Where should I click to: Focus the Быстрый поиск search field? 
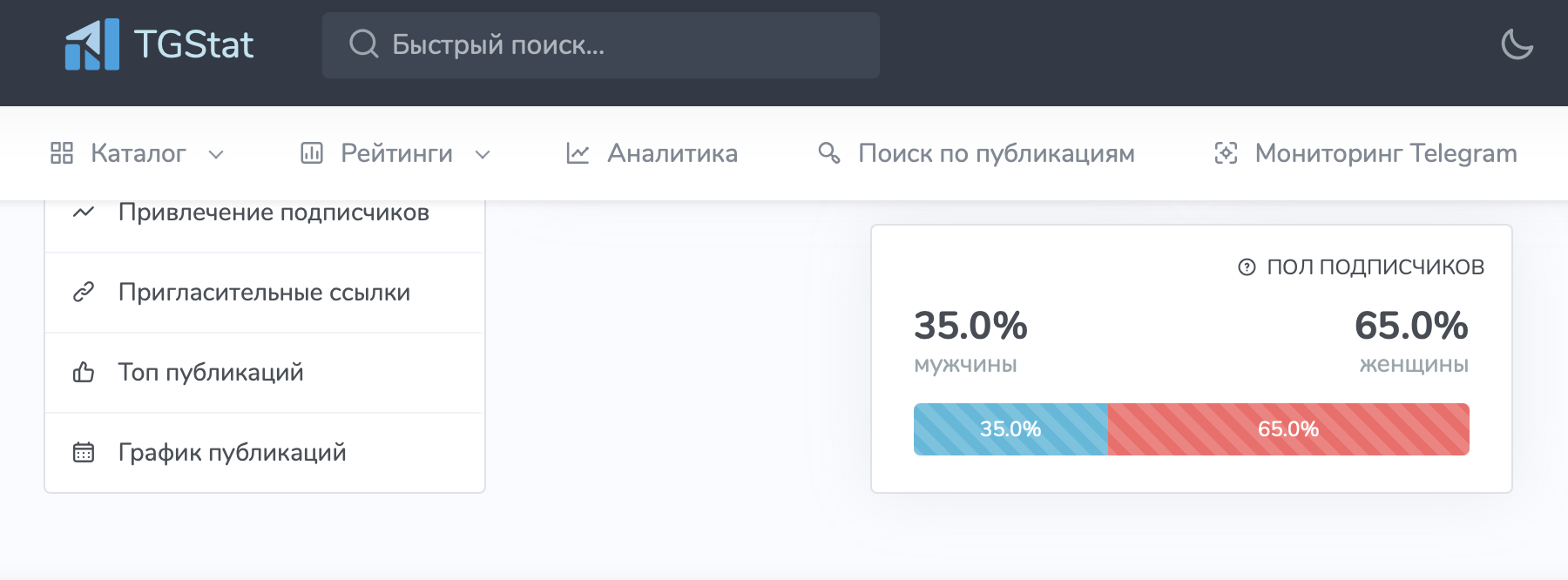pyautogui.click(x=601, y=45)
